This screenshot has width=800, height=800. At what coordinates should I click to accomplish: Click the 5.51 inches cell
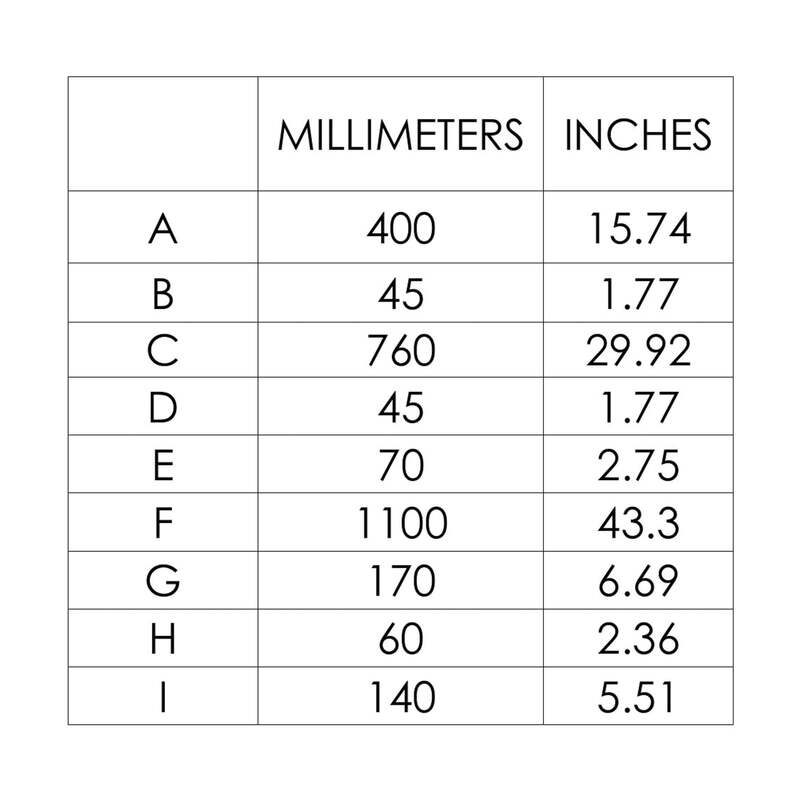point(636,696)
